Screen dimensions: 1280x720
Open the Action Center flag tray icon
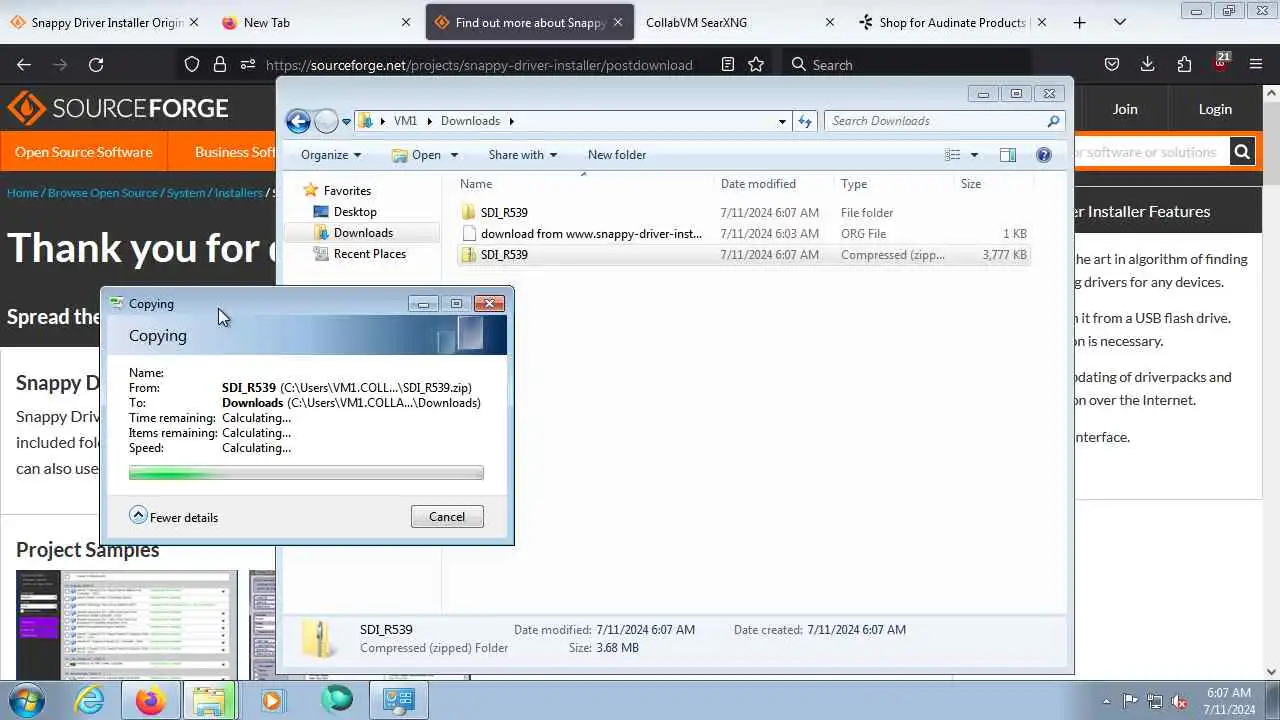(x=1130, y=701)
